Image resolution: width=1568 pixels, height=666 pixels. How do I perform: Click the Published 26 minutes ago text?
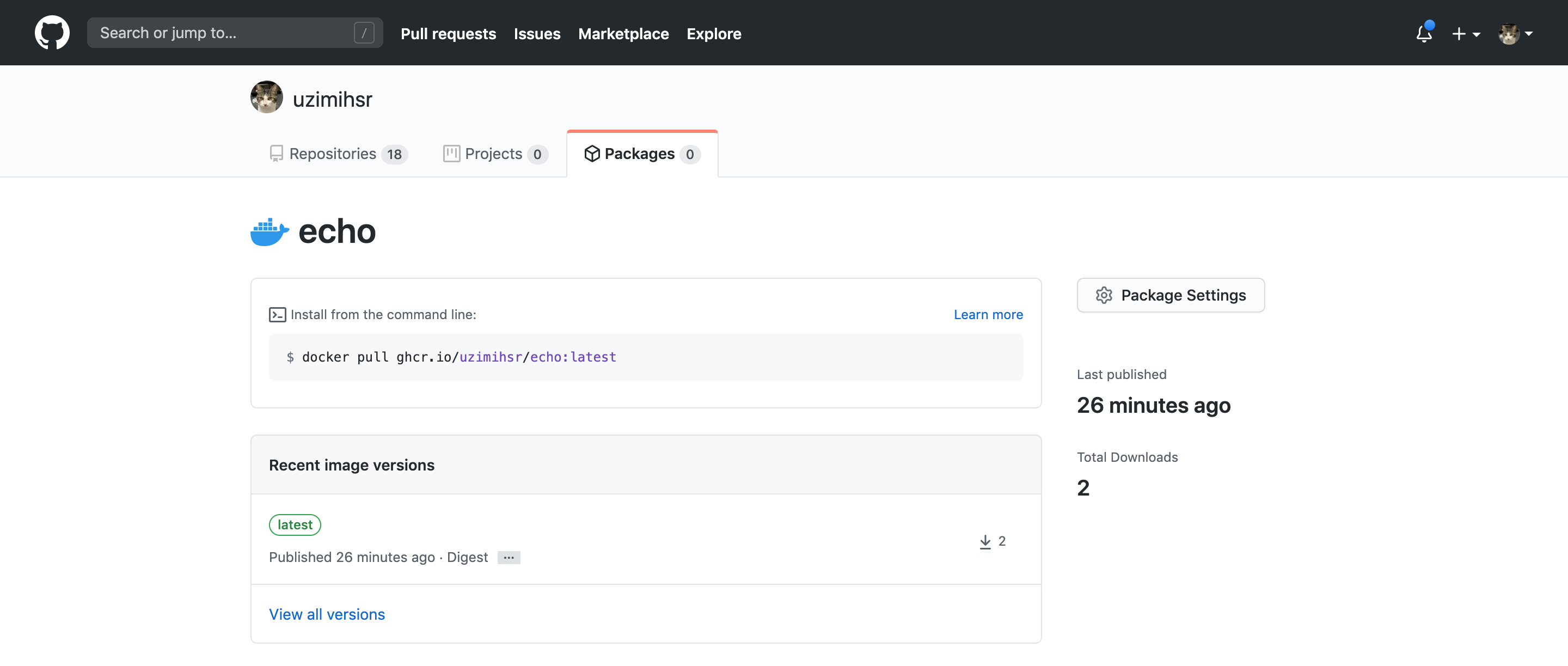click(352, 558)
